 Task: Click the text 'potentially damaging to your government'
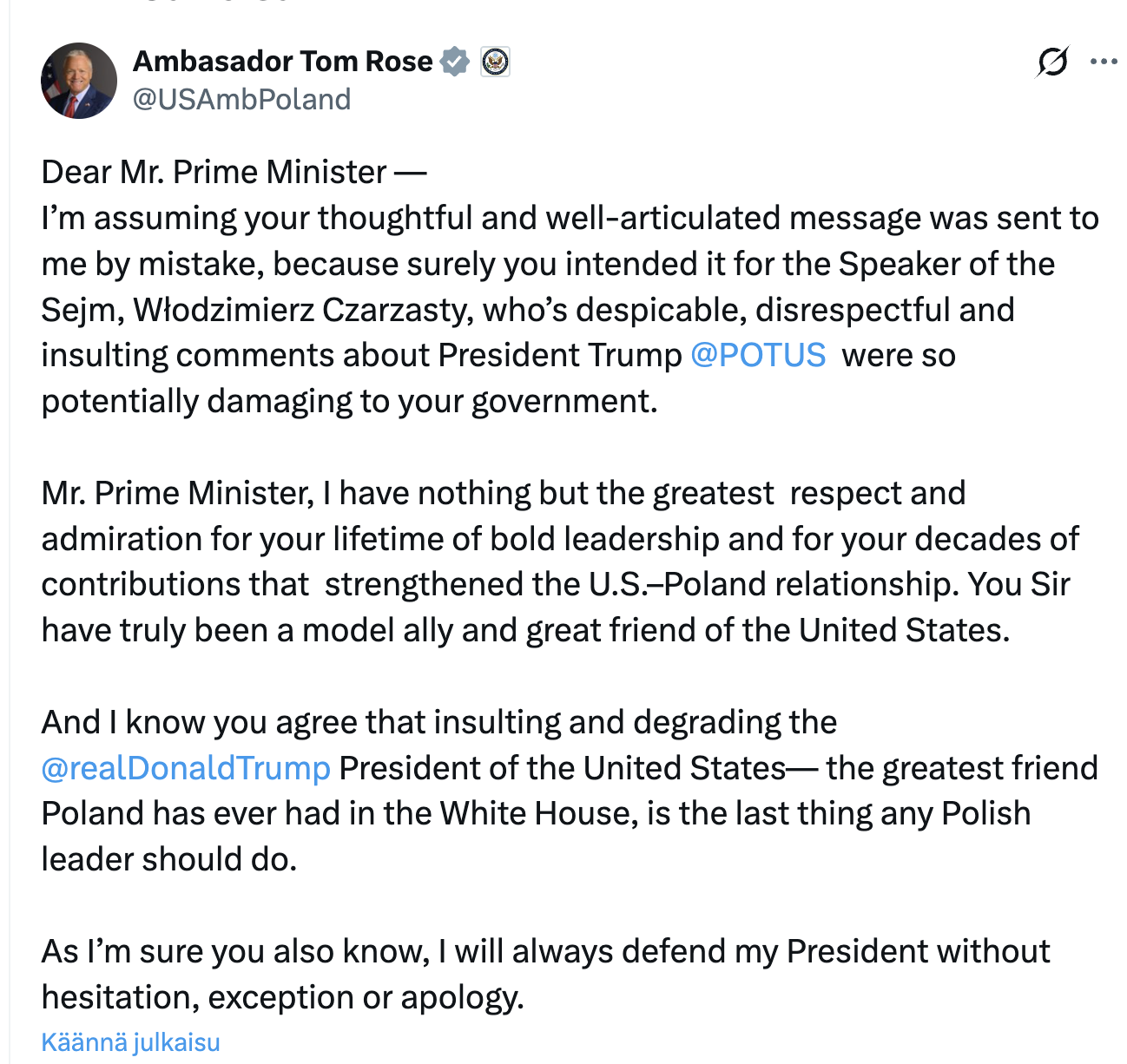tap(349, 402)
